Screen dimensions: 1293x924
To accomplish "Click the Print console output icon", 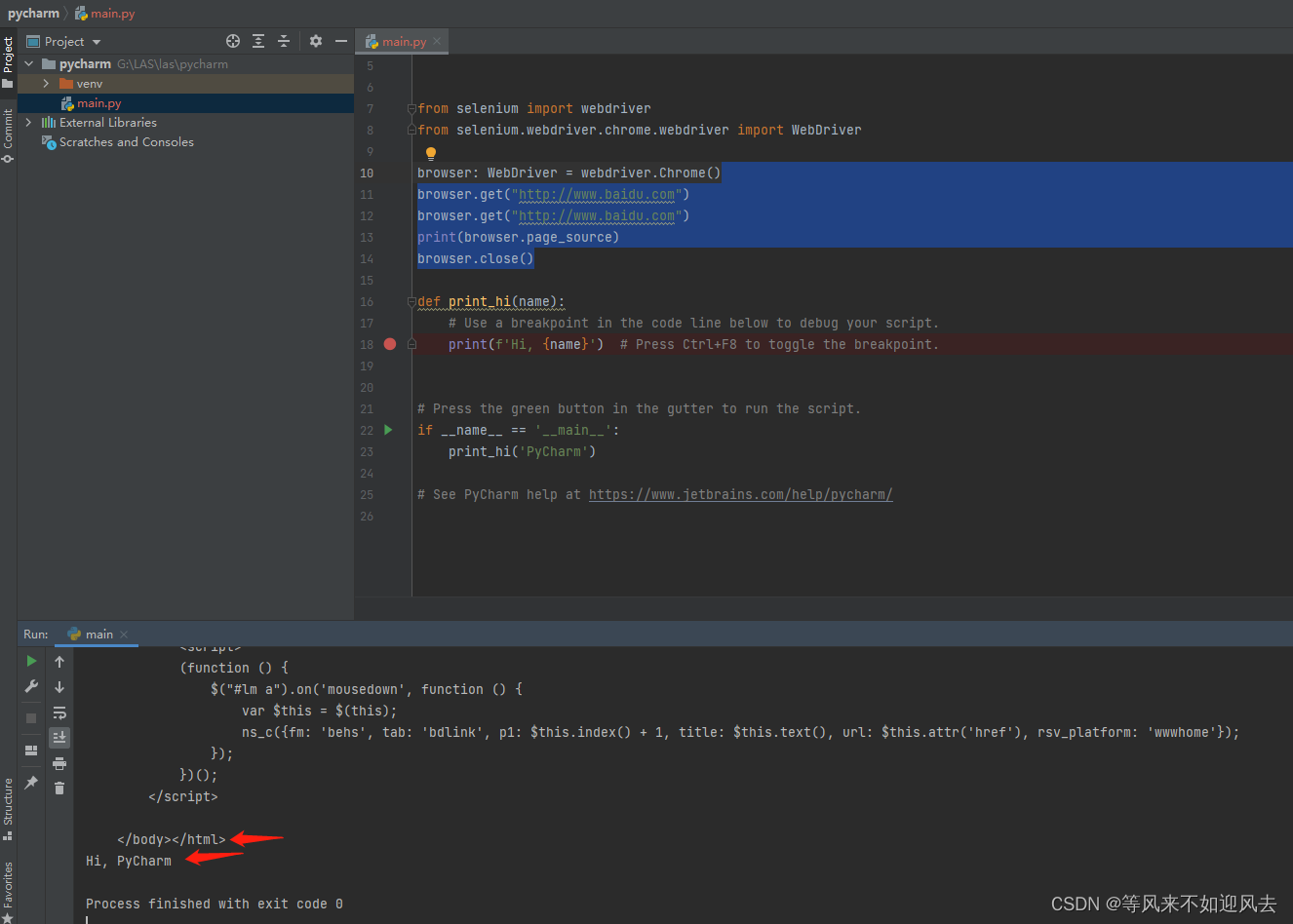I will coord(59,763).
